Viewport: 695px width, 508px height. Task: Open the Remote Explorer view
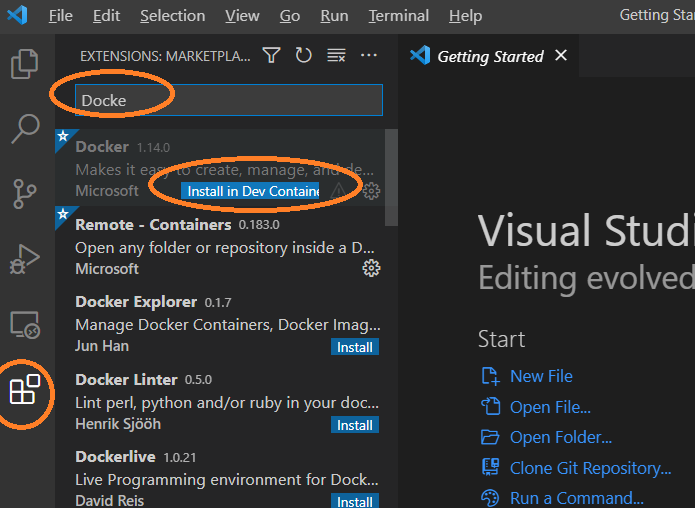click(25, 324)
